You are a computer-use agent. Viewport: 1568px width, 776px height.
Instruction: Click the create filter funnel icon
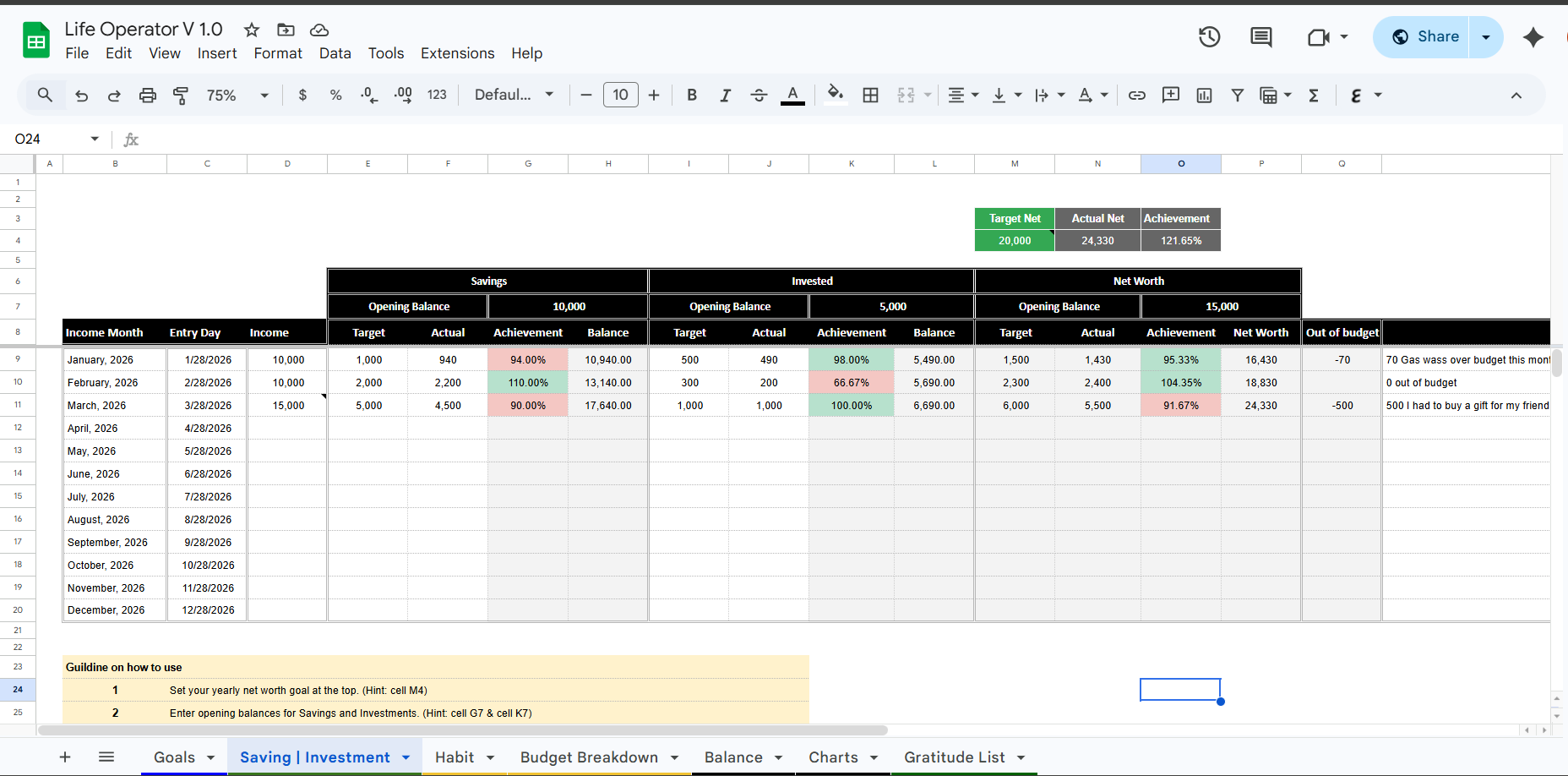(x=1237, y=96)
